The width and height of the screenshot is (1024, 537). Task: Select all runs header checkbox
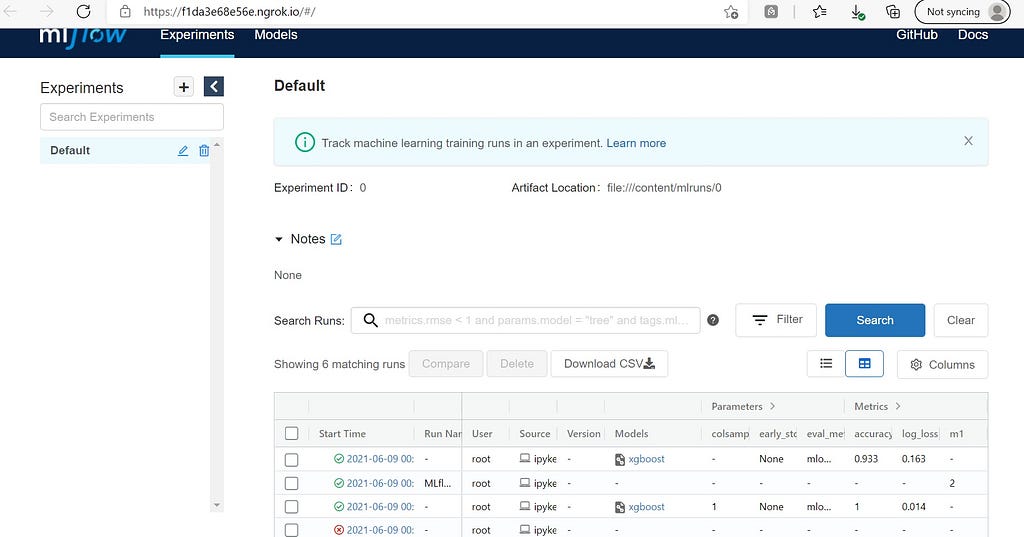[291, 433]
